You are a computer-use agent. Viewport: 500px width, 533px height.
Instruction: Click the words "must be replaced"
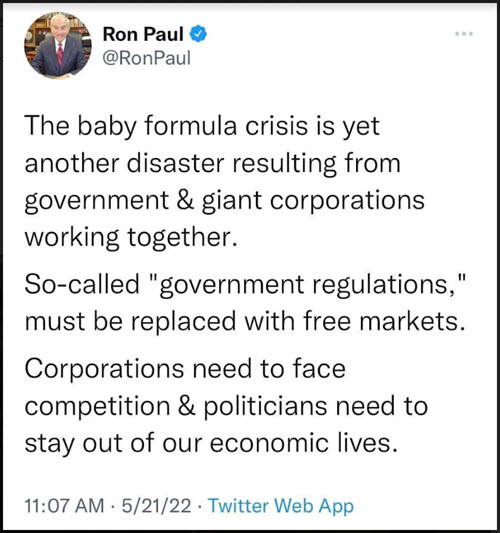(x=130, y=322)
